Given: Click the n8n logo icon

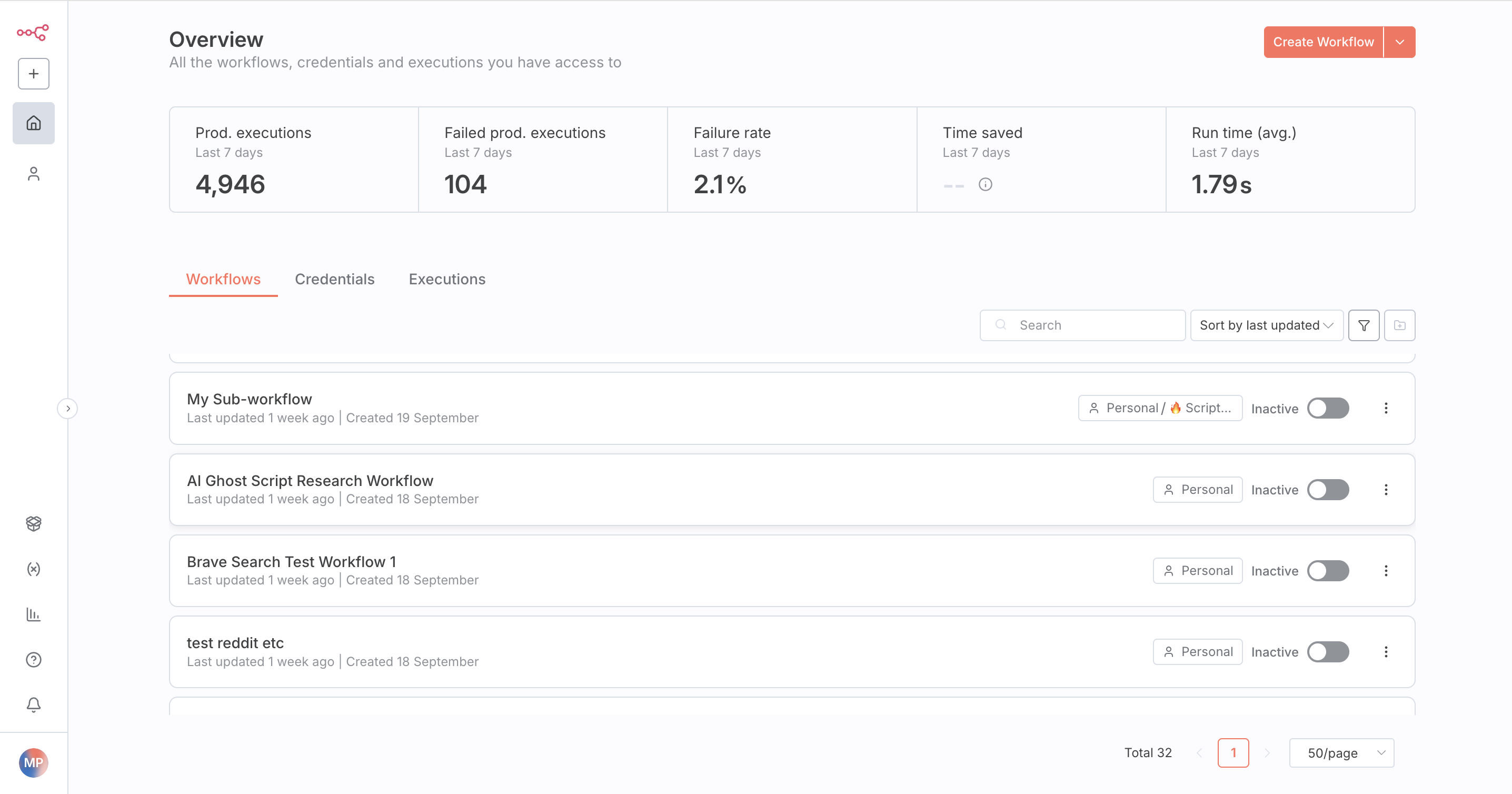Looking at the screenshot, I should coord(33,32).
